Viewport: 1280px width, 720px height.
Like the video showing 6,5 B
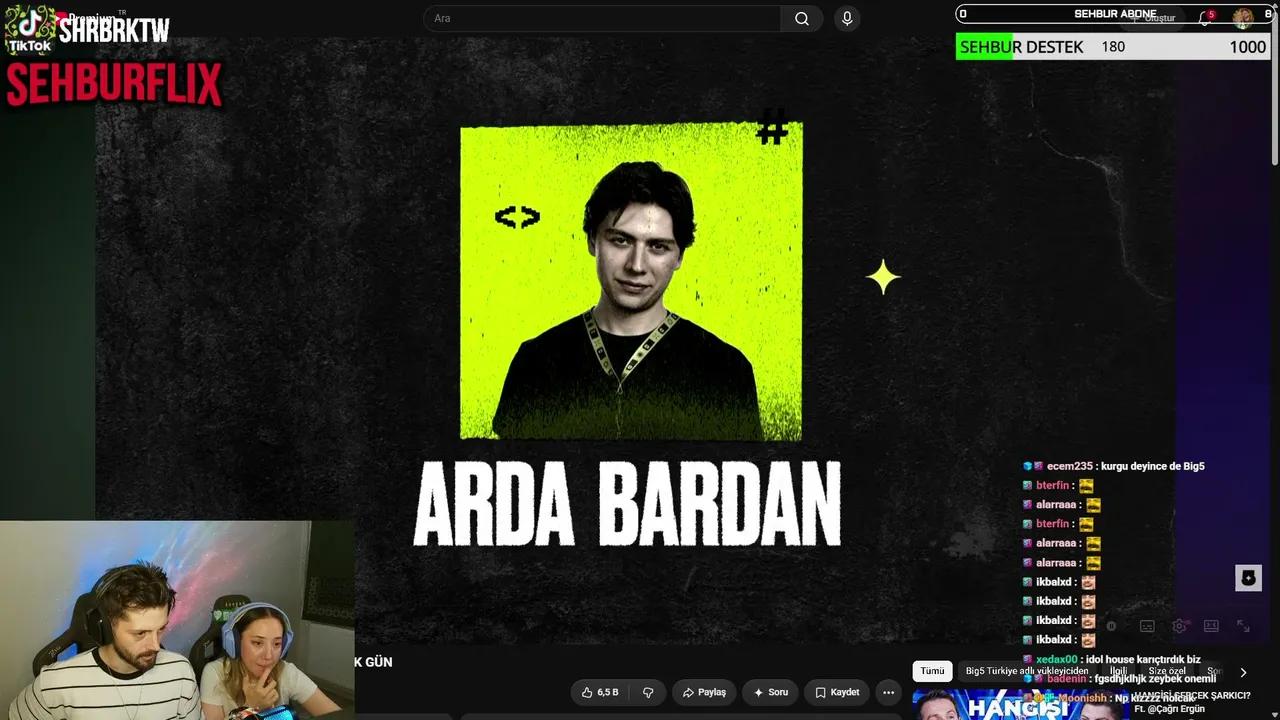pyautogui.click(x=600, y=692)
